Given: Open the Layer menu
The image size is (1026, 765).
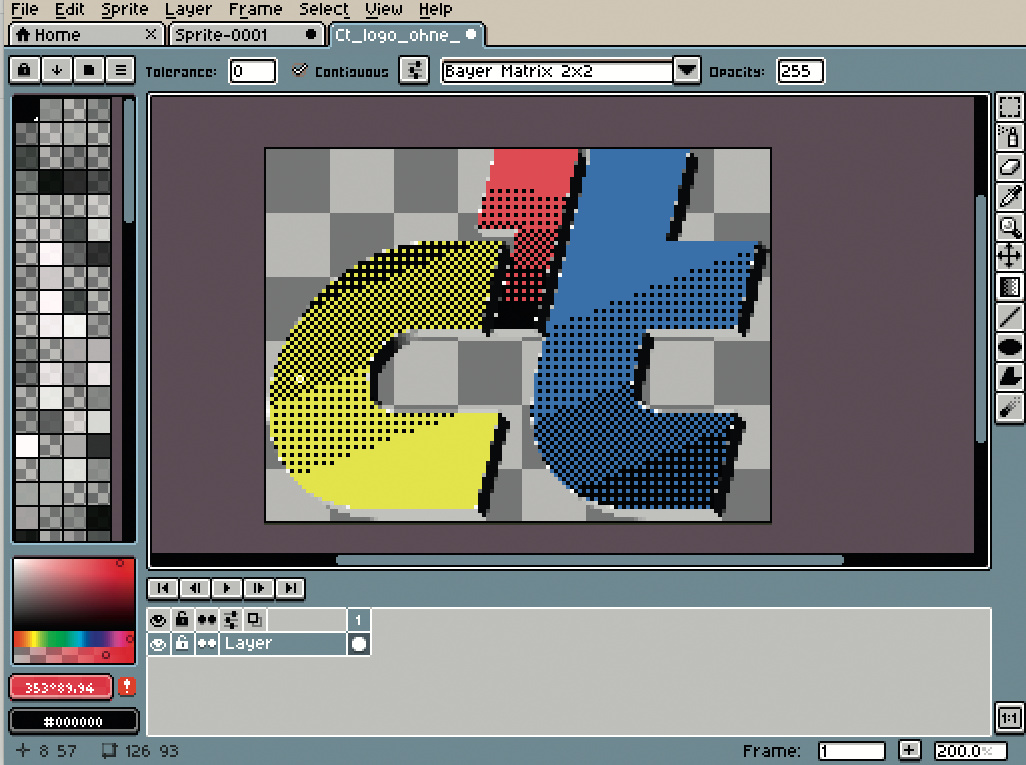Looking at the screenshot, I should [188, 9].
